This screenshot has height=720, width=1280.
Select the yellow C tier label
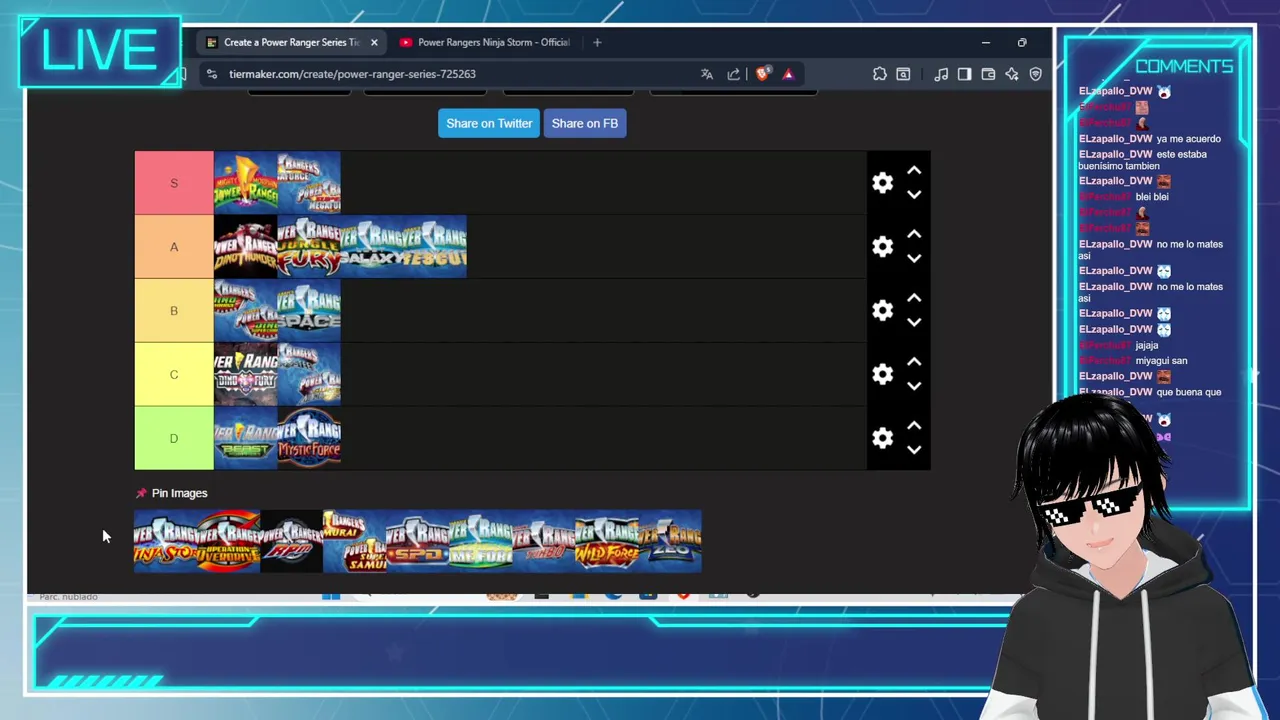point(174,375)
